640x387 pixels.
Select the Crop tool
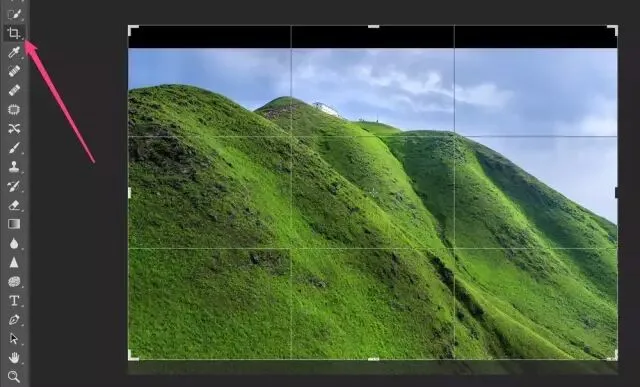coord(14,33)
